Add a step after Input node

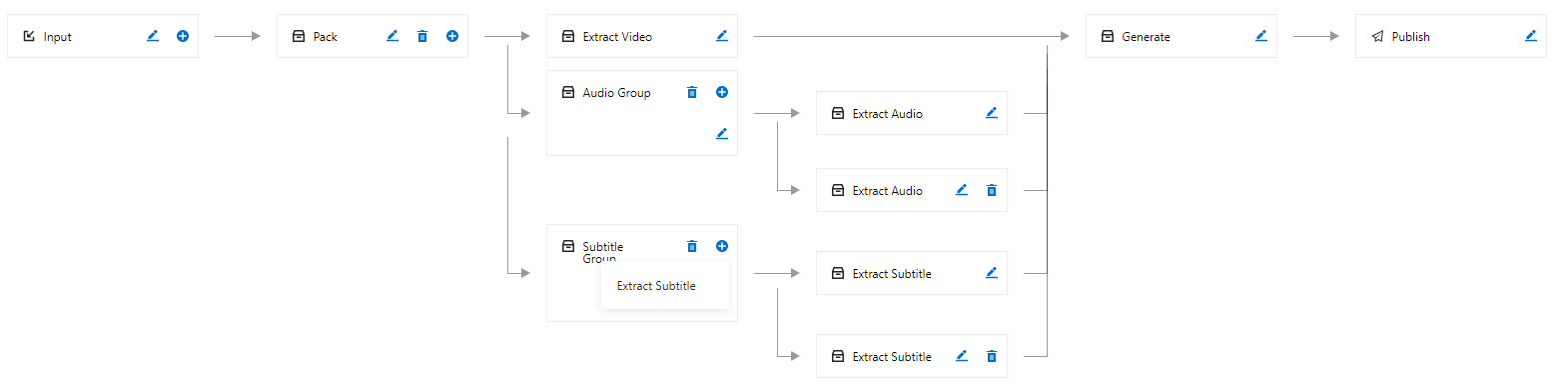click(183, 36)
